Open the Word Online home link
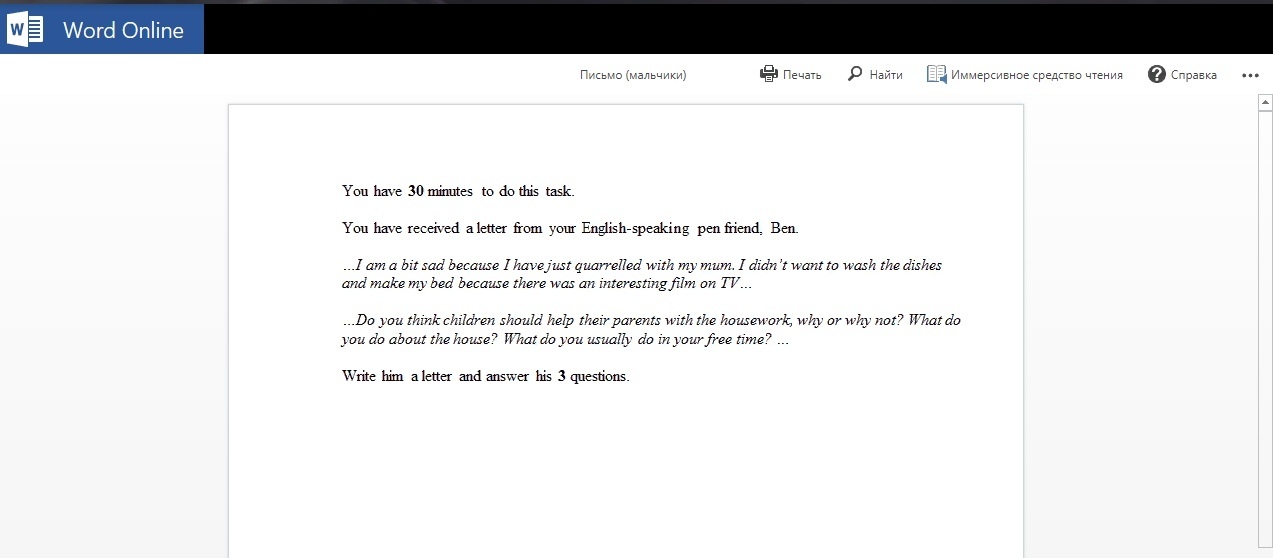Screen dimensions: 1273x558 pyautogui.click(x=123, y=30)
